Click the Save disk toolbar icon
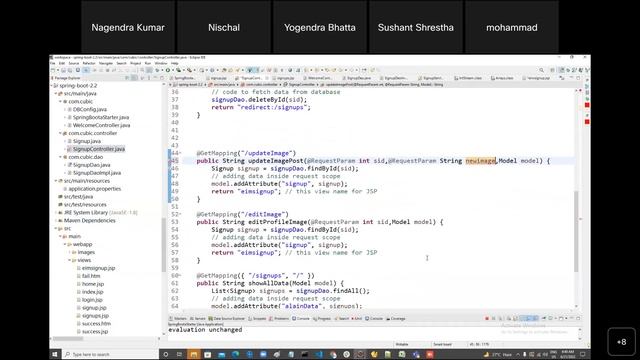The width and height of the screenshot is (640, 360). pyautogui.click(x=63, y=70)
